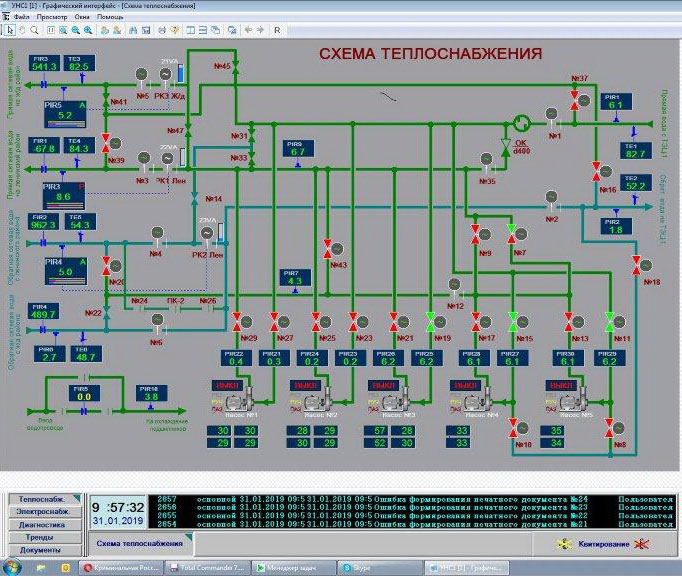Open the Файл menu
Viewport: 682px width, 576px height.
21,17
